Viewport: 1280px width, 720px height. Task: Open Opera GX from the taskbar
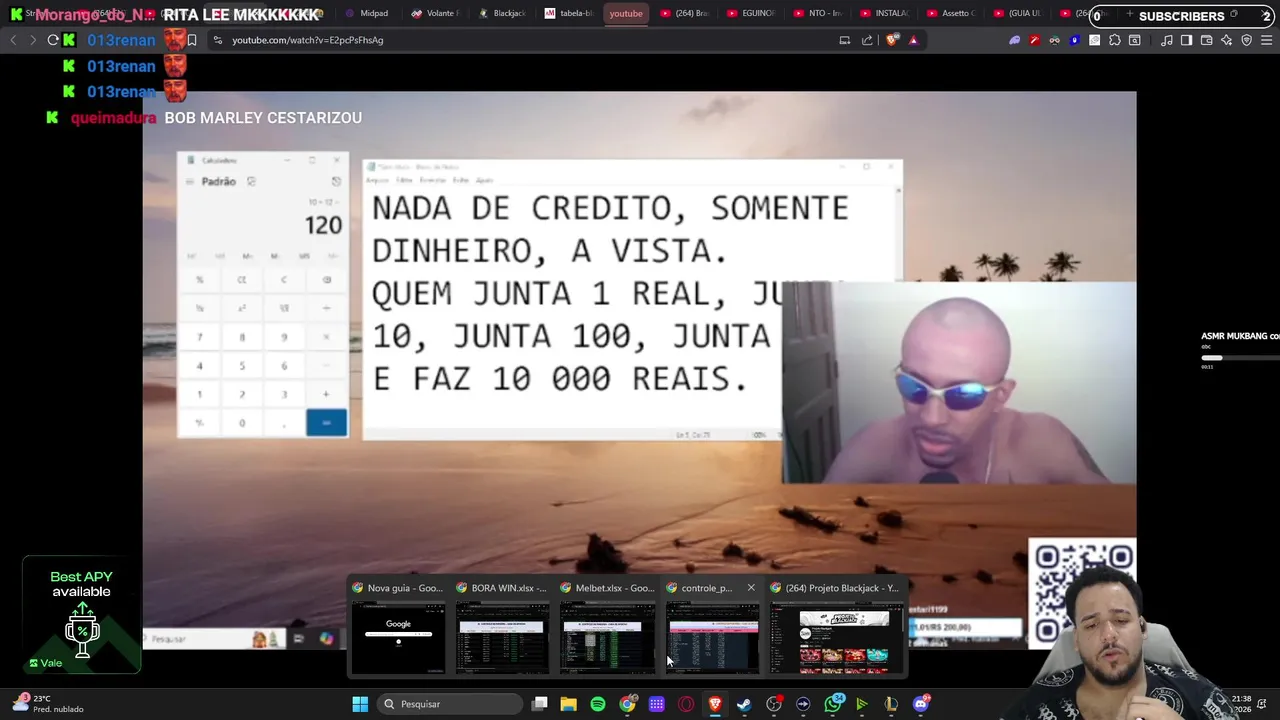[x=686, y=704]
